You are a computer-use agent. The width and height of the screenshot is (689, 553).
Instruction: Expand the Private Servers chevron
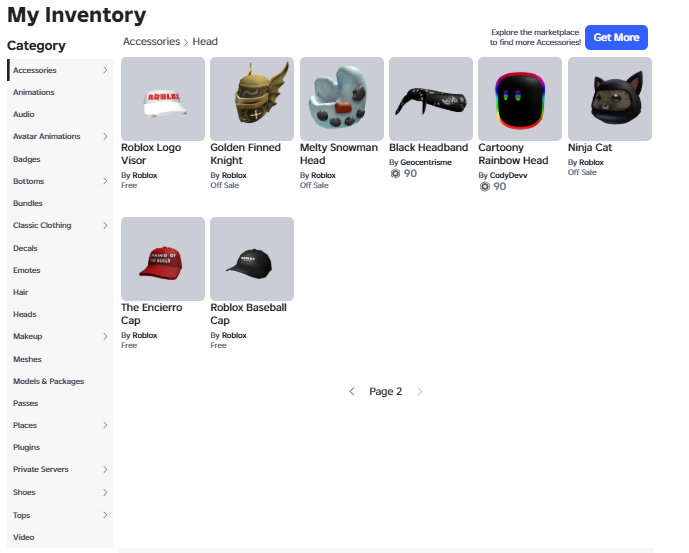(105, 469)
